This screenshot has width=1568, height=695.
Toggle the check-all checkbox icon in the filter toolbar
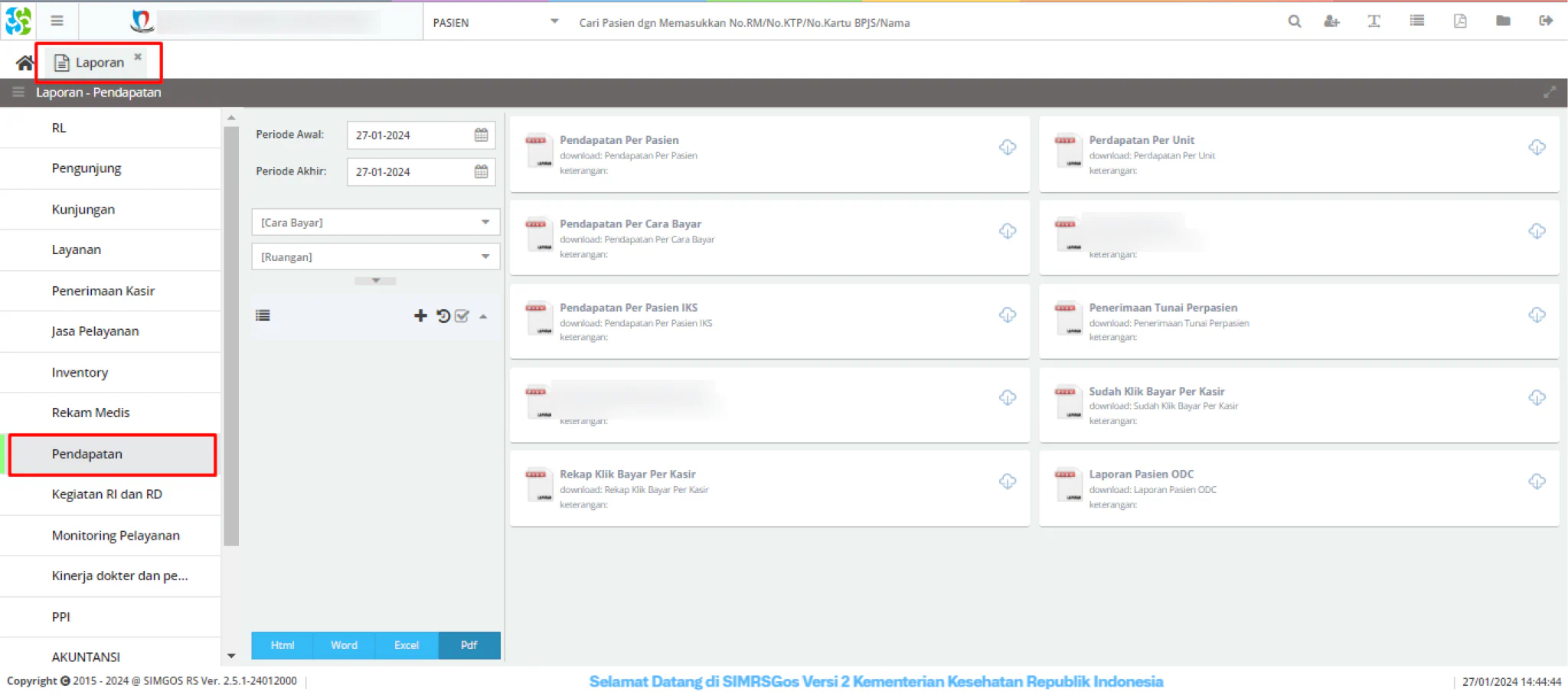pos(462,315)
